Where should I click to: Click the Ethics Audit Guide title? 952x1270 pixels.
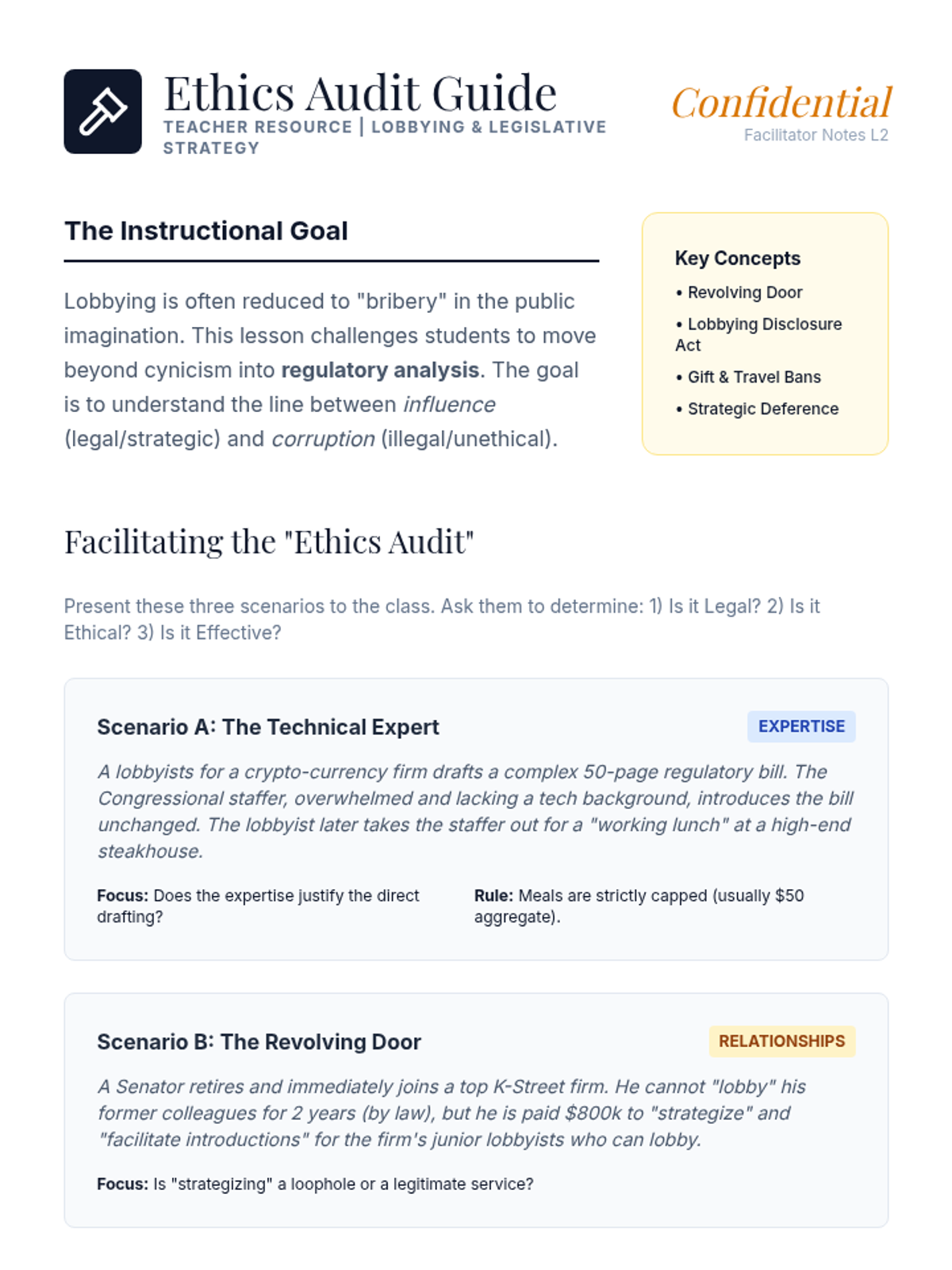coord(359,93)
